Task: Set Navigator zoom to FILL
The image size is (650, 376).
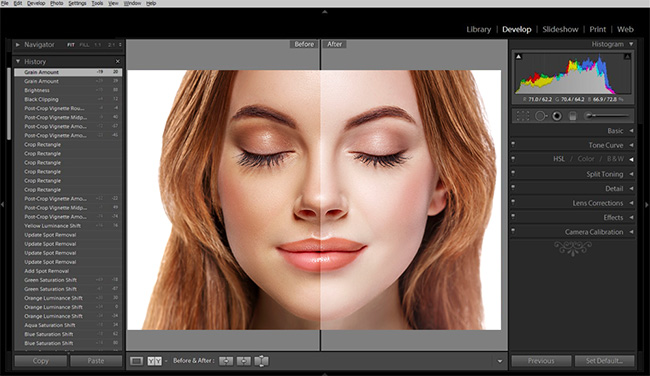Action: pyautogui.click(x=84, y=45)
